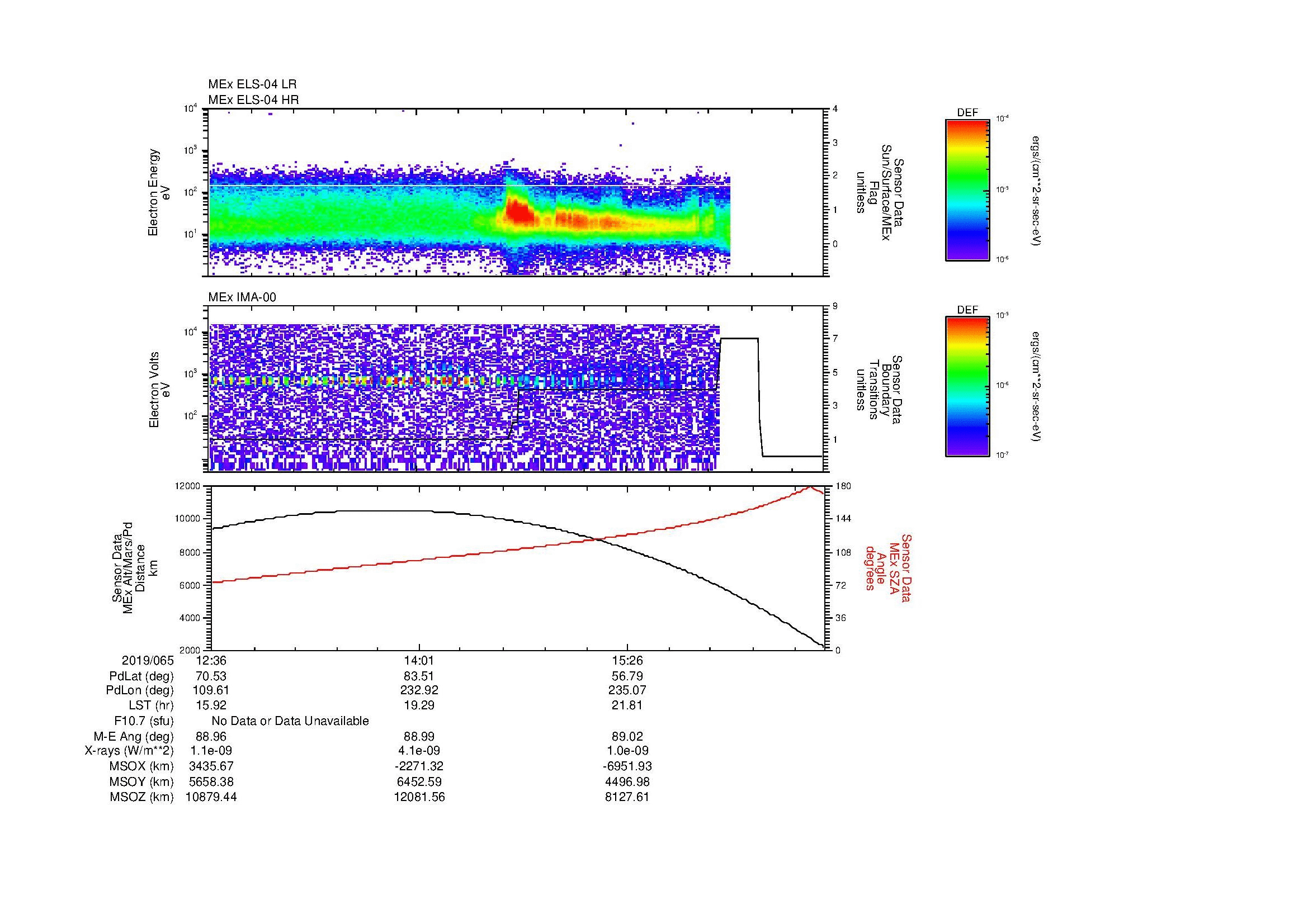Click the PdLat value 56.79
Viewport: 1308px width, 924px height.
pos(627,676)
